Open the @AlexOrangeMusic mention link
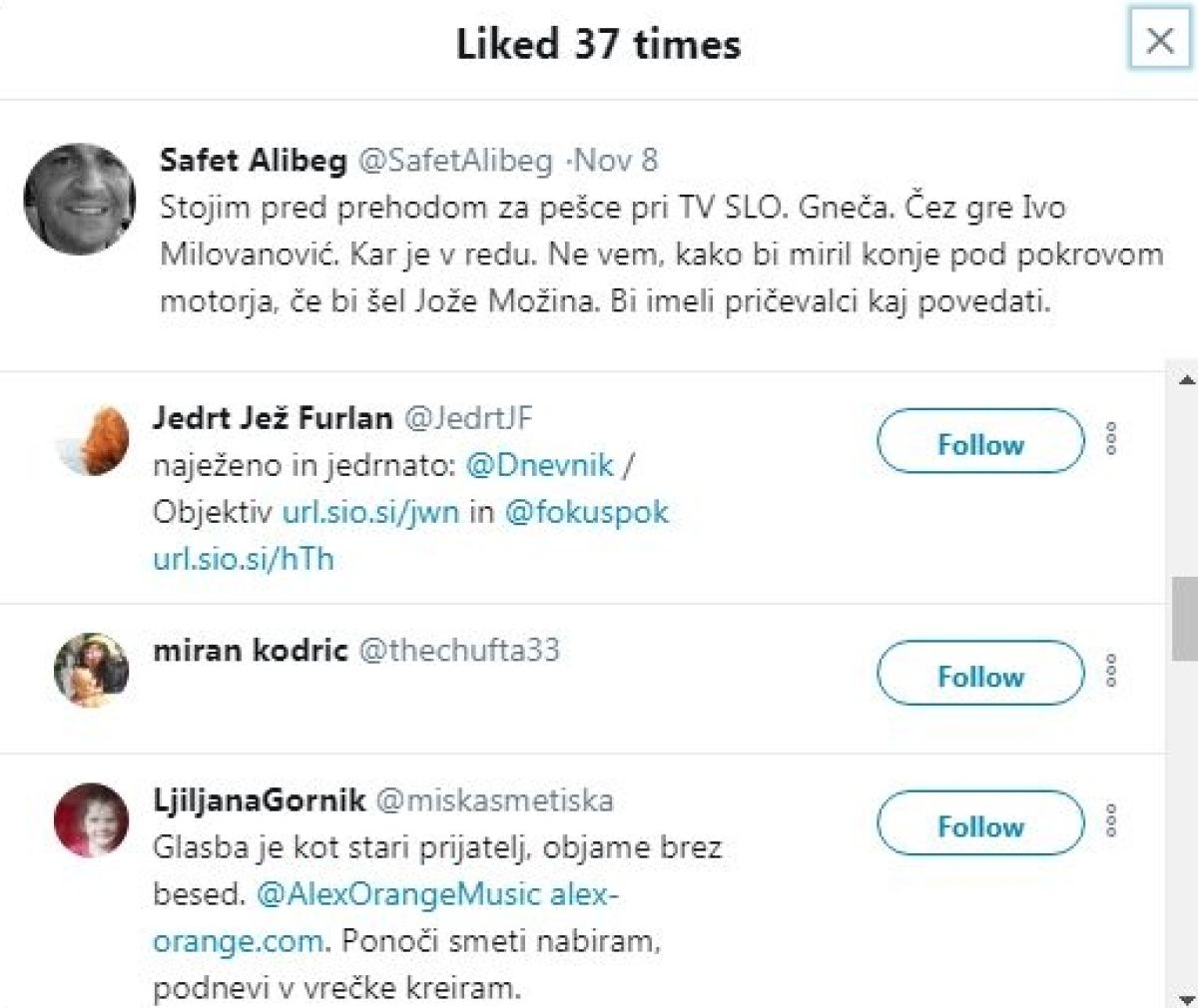 (x=398, y=894)
